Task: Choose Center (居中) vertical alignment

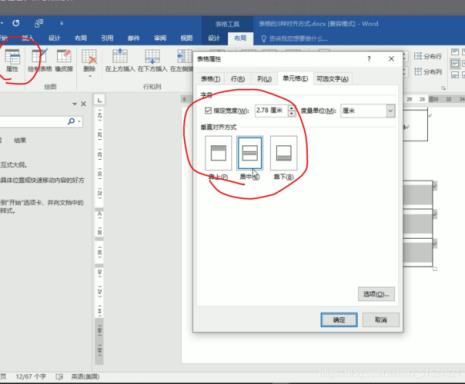Action: [x=250, y=153]
